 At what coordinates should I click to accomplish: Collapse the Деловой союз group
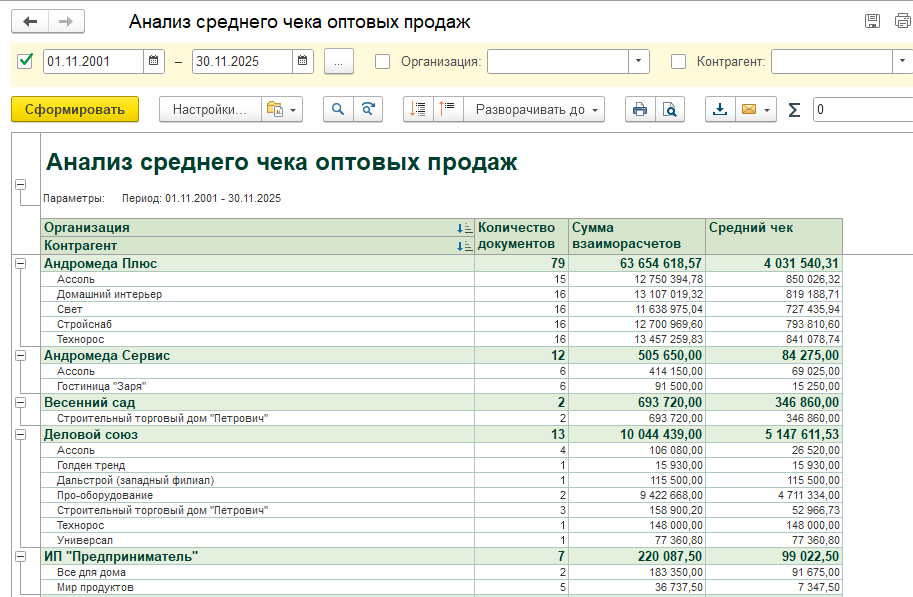click(20, 435)
